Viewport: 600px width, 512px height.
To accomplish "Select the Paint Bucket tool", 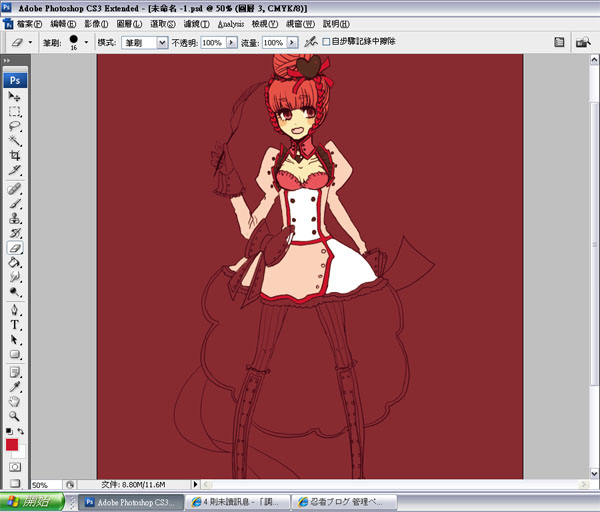I will [15, 263].
